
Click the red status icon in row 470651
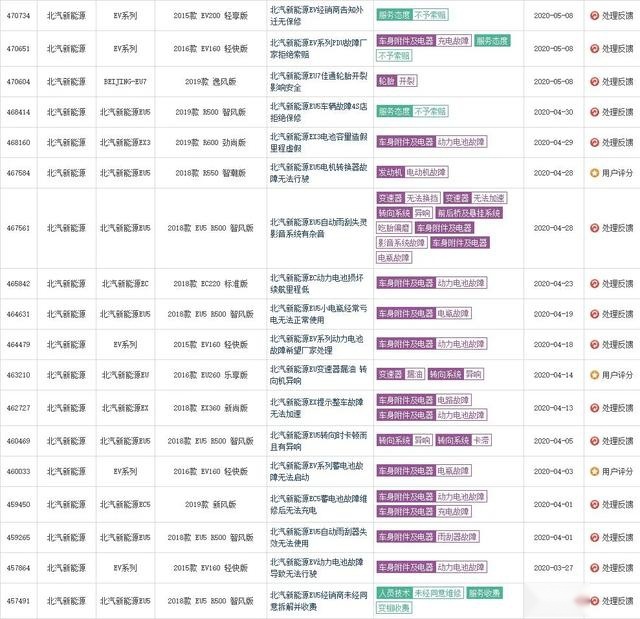[x=594, y=49]
